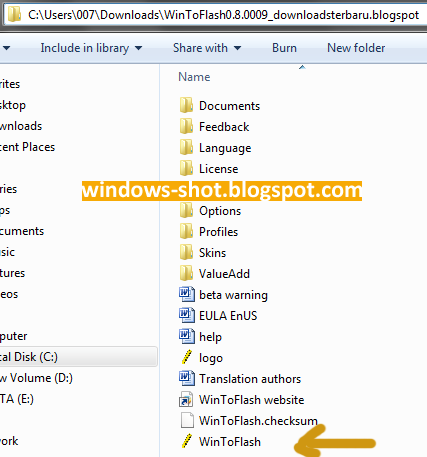The height and width of the screenshot is (457, 427).
Task: Select the WinToFlash.checksum file name
Action: (x=258, y=421)
